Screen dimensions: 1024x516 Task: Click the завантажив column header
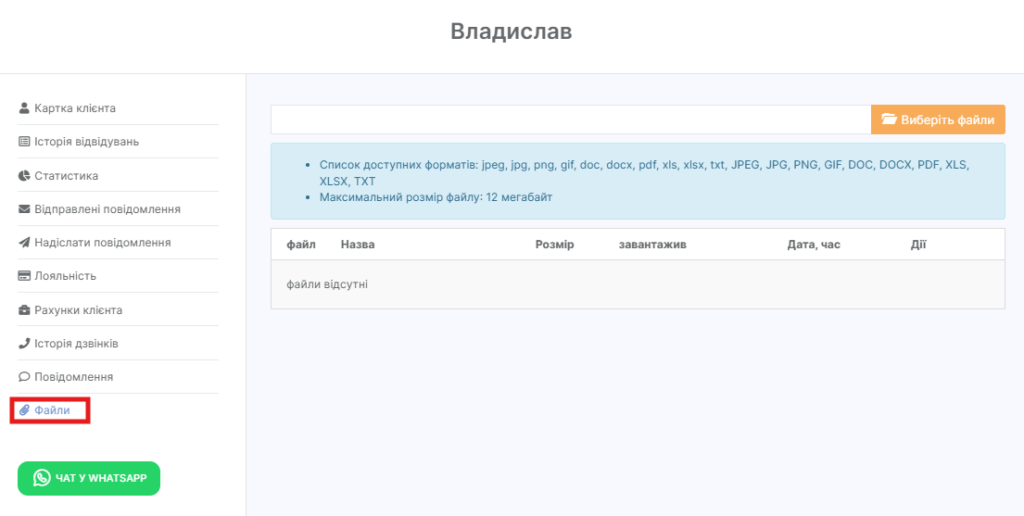pos(652,245)
